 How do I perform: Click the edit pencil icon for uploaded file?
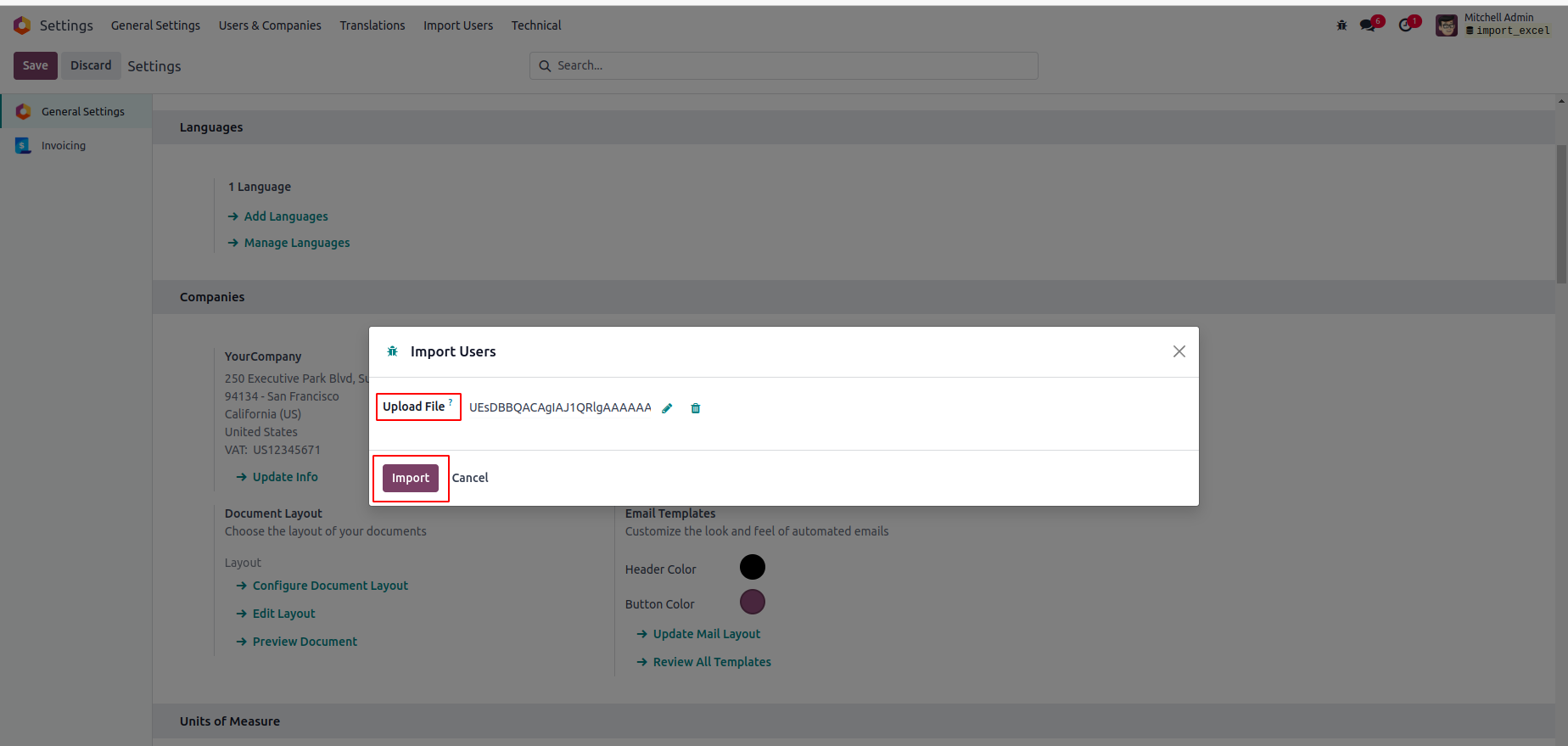(667, 408)
